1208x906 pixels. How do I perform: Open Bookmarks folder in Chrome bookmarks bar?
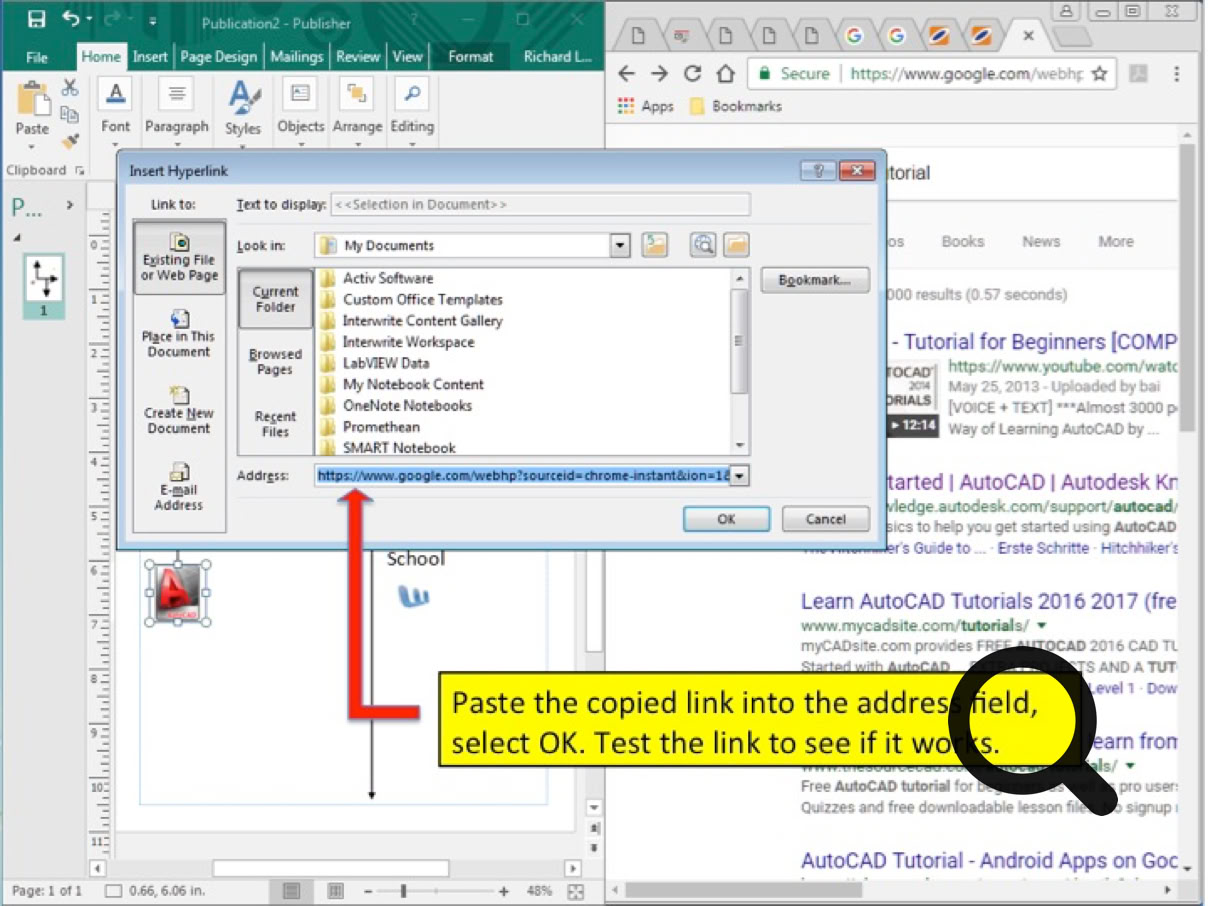coord(735,106)
